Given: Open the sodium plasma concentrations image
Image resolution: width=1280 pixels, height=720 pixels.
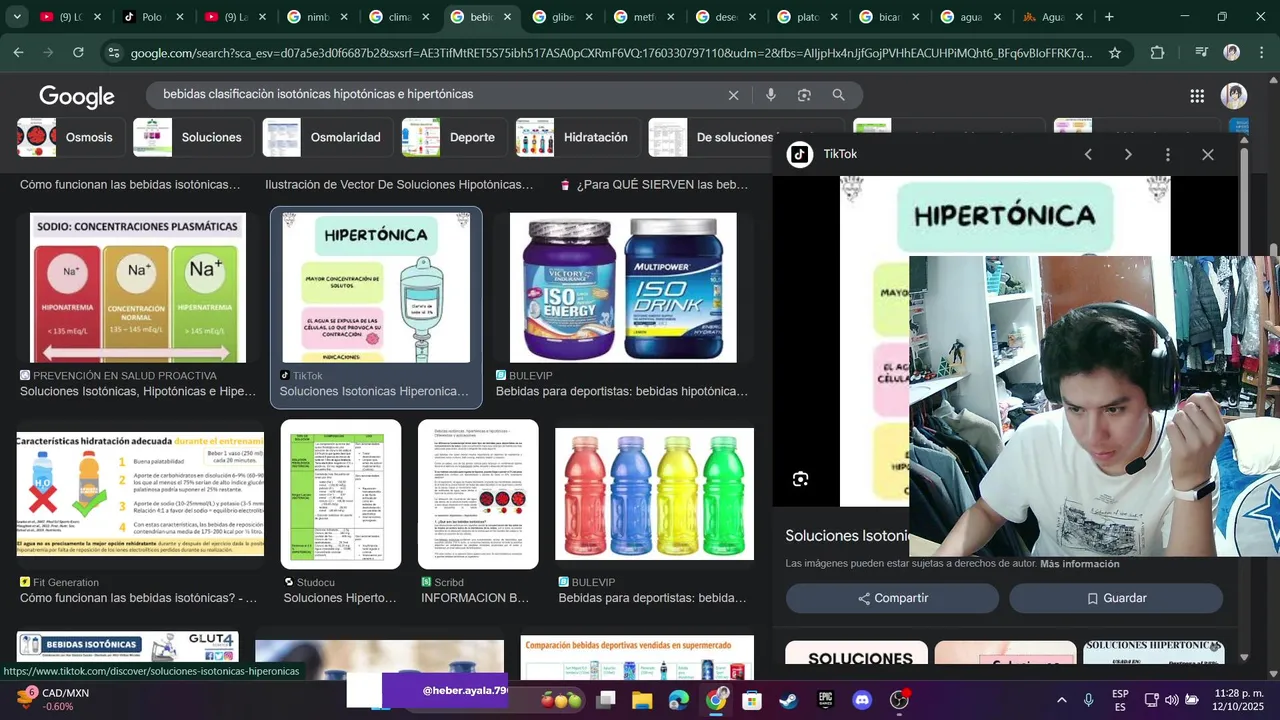Looking at the screenshot, I should pyautogui.click(x=138, y=288).
